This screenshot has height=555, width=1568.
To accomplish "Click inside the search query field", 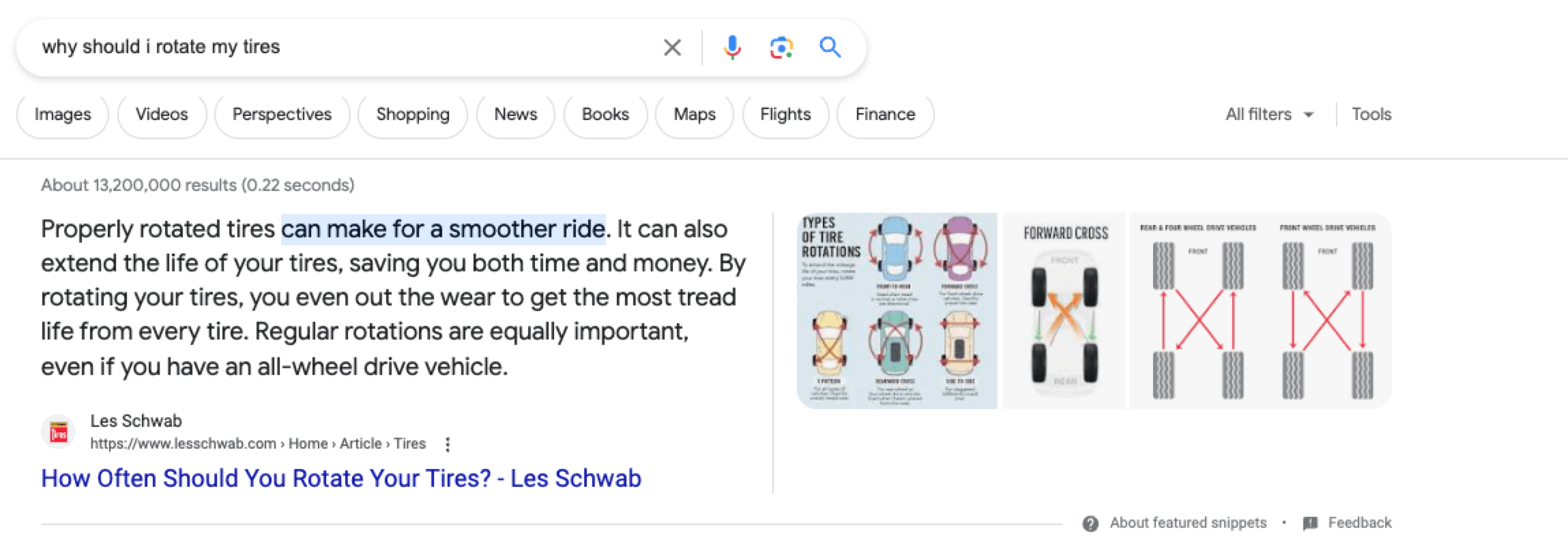I will tap(341, 47).
